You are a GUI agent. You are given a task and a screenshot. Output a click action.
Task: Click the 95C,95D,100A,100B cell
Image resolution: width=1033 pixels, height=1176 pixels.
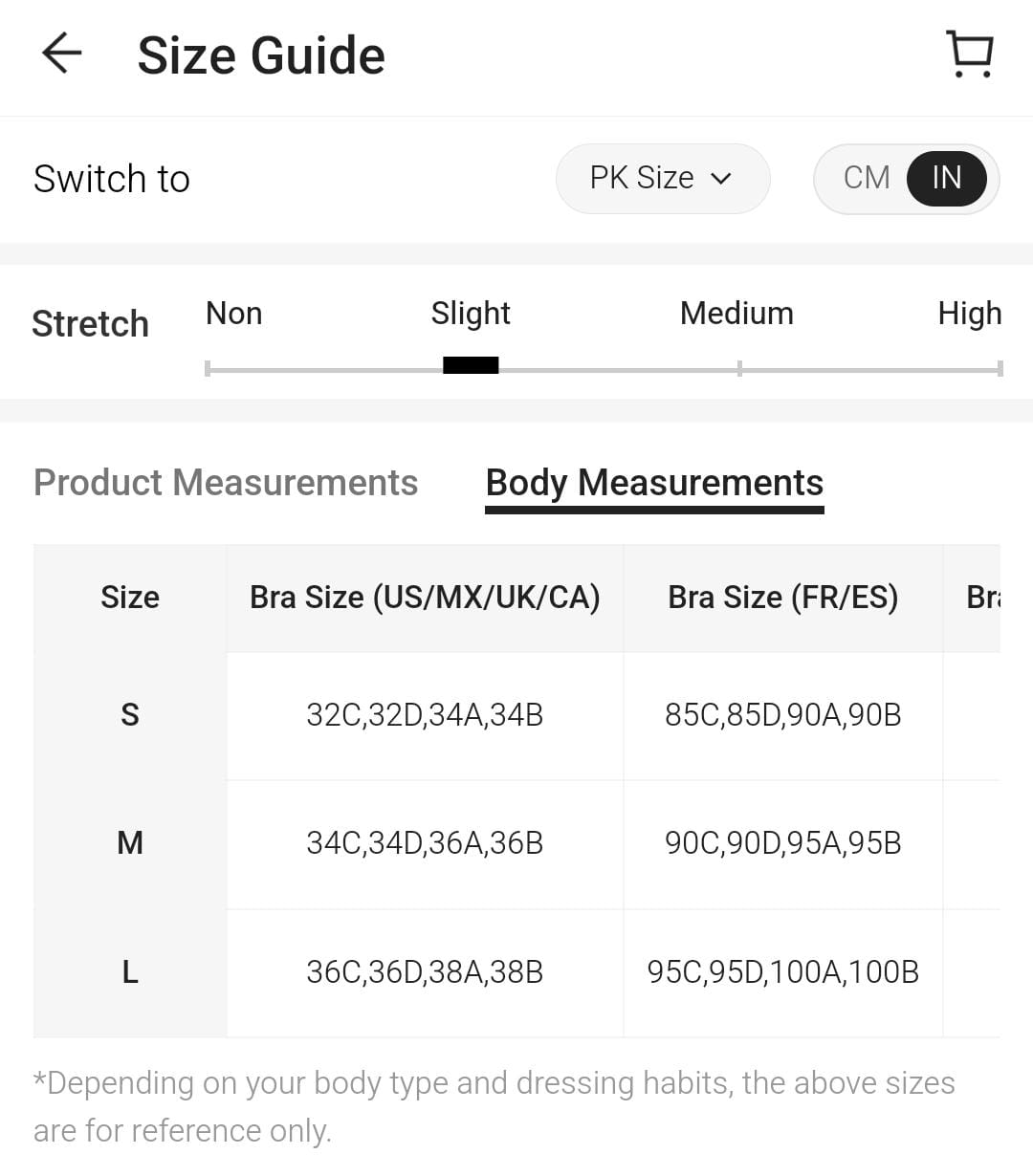coord(782,972)
